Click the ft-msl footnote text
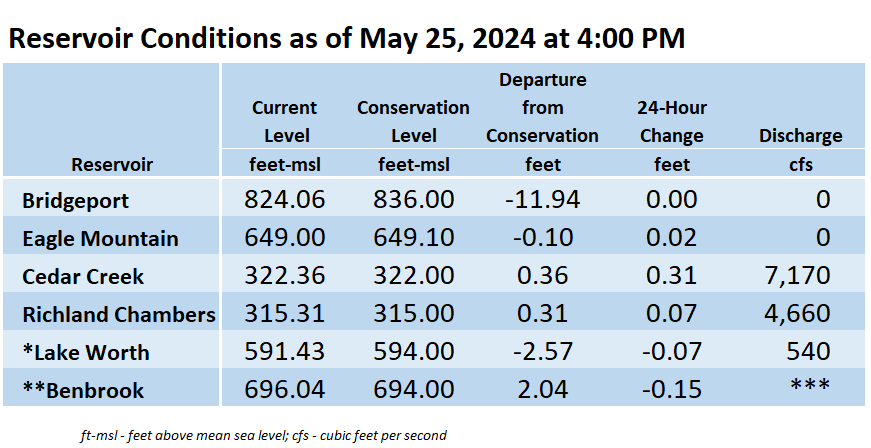 pyautogui.click(x=263, y=435)
